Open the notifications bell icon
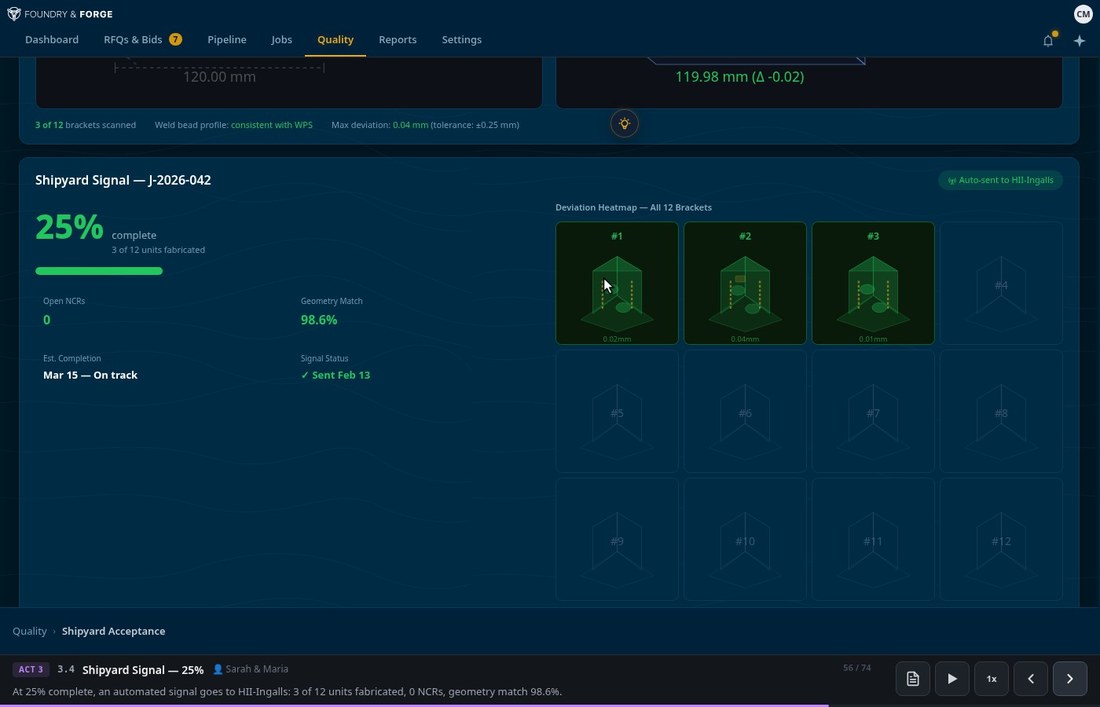Image resolution: width=1100 pixels, height=707 pixels. (1048, 40)
